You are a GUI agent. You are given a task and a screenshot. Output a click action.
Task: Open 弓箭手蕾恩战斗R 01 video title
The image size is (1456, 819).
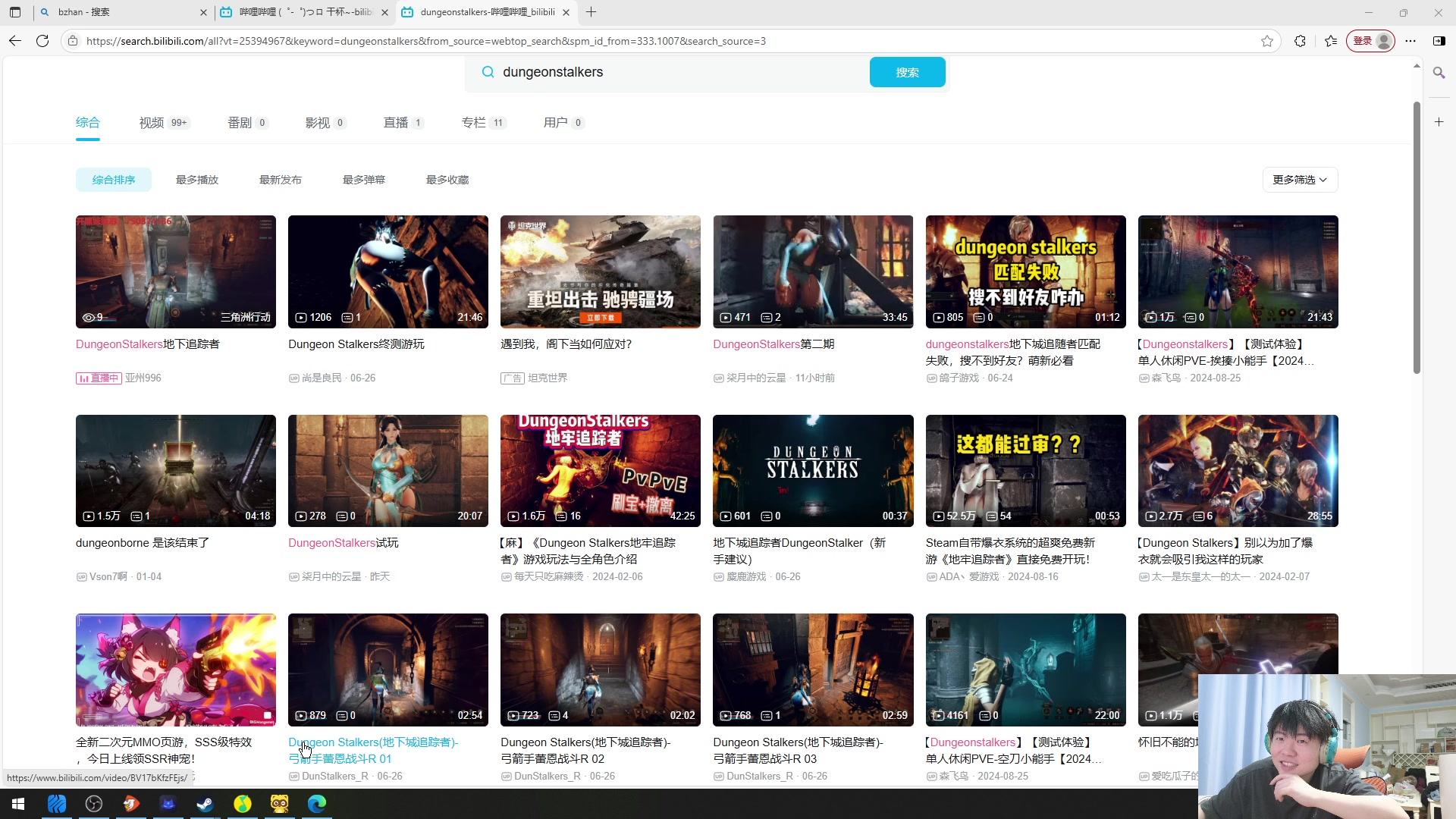point(373,750)
